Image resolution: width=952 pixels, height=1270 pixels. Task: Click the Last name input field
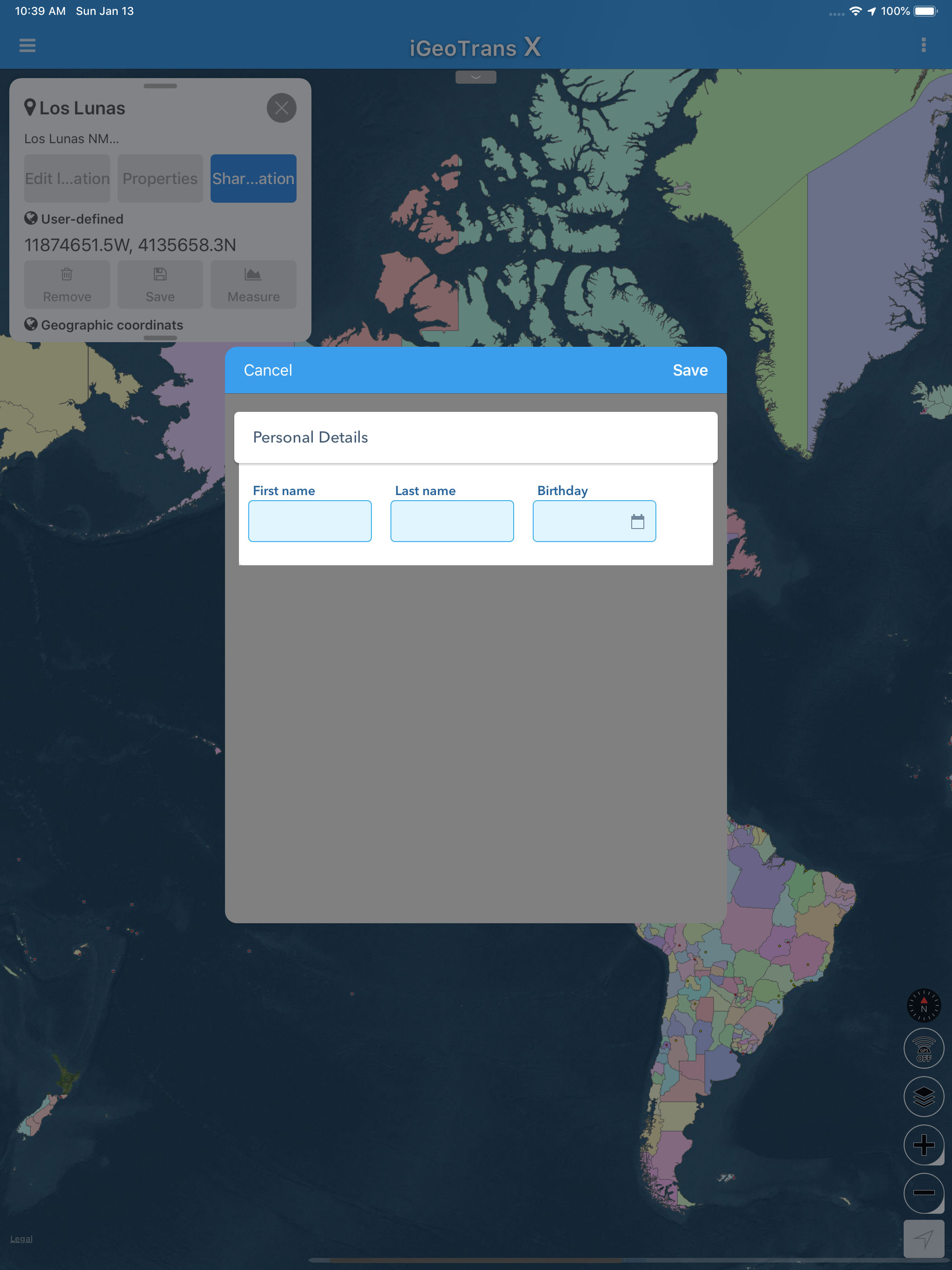pyautogui.click(x=452, y=521)
